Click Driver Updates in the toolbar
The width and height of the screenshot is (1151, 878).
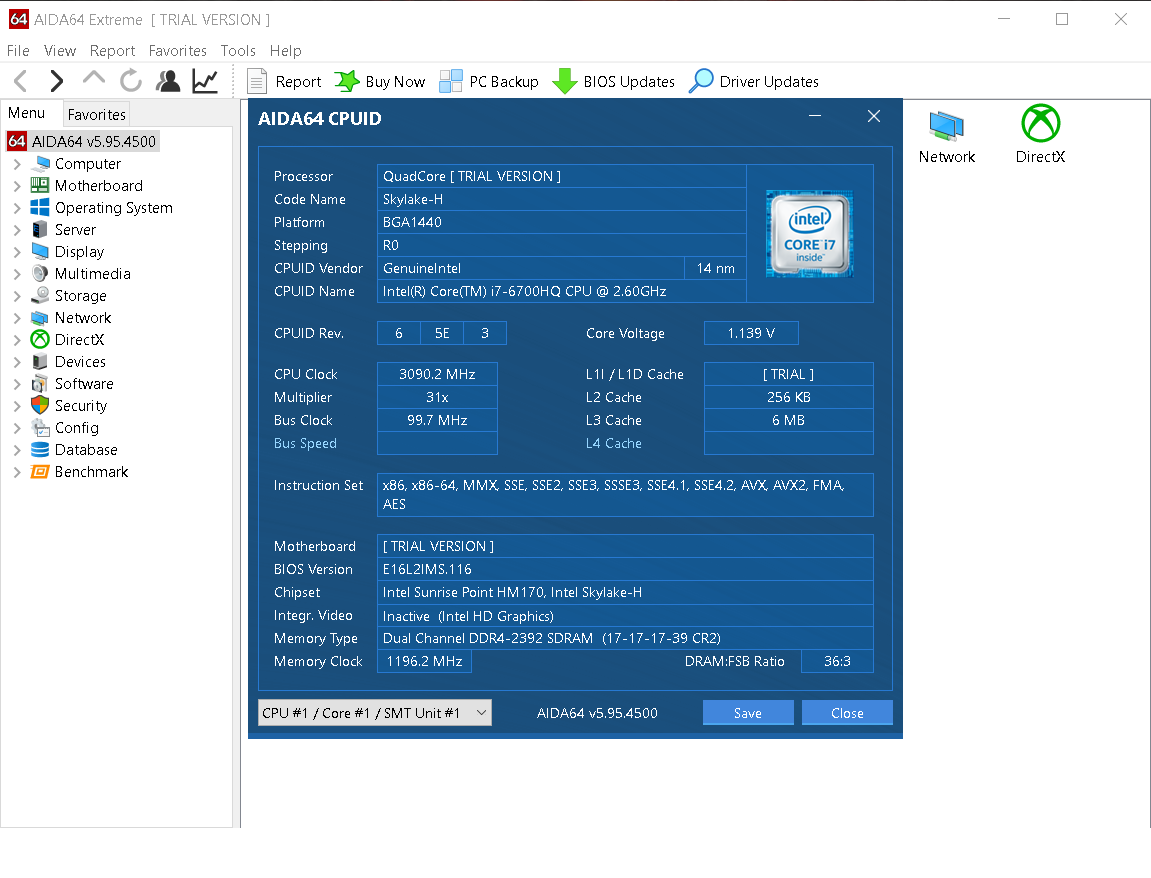[x=754, y=81]
